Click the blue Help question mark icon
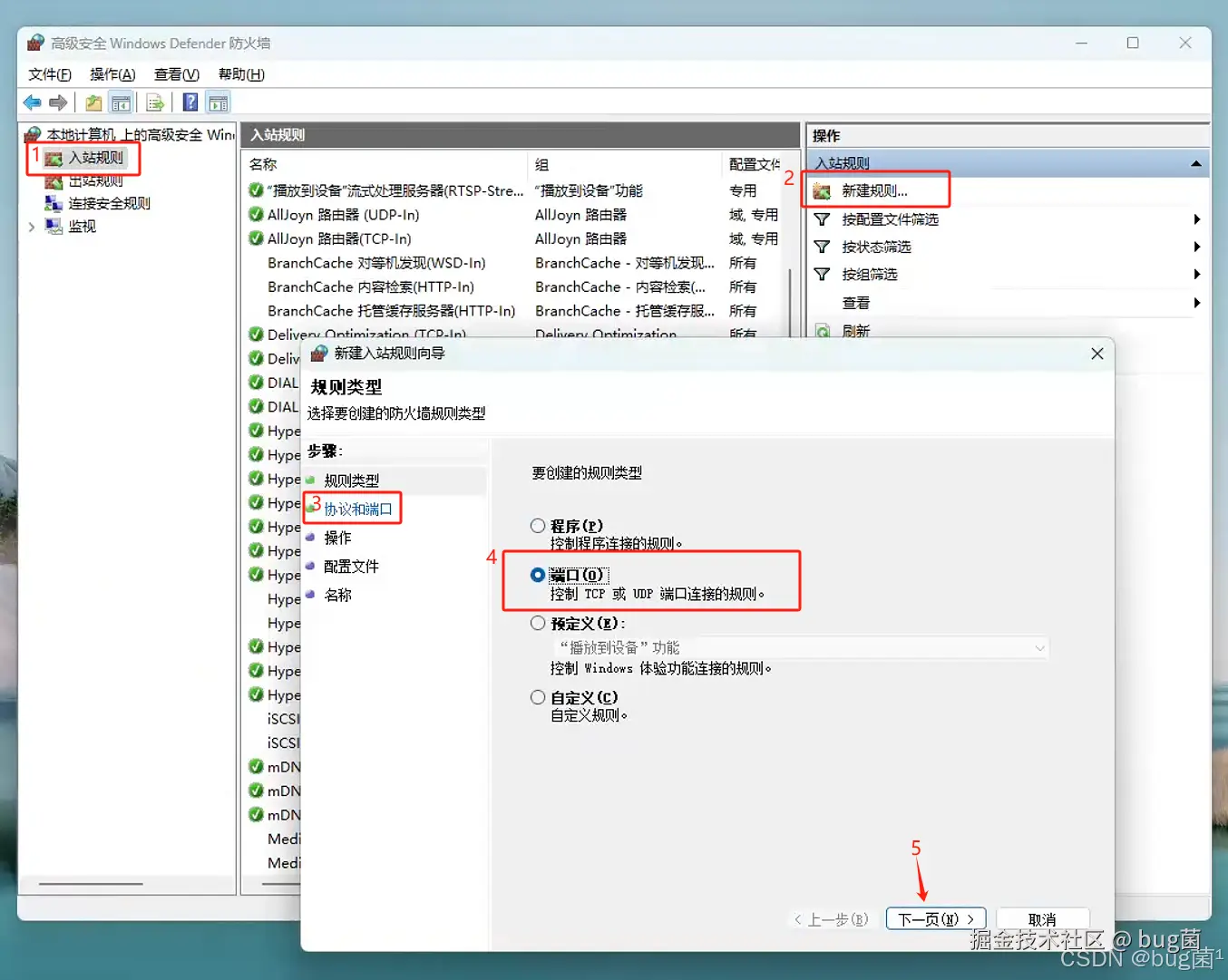 190,102
